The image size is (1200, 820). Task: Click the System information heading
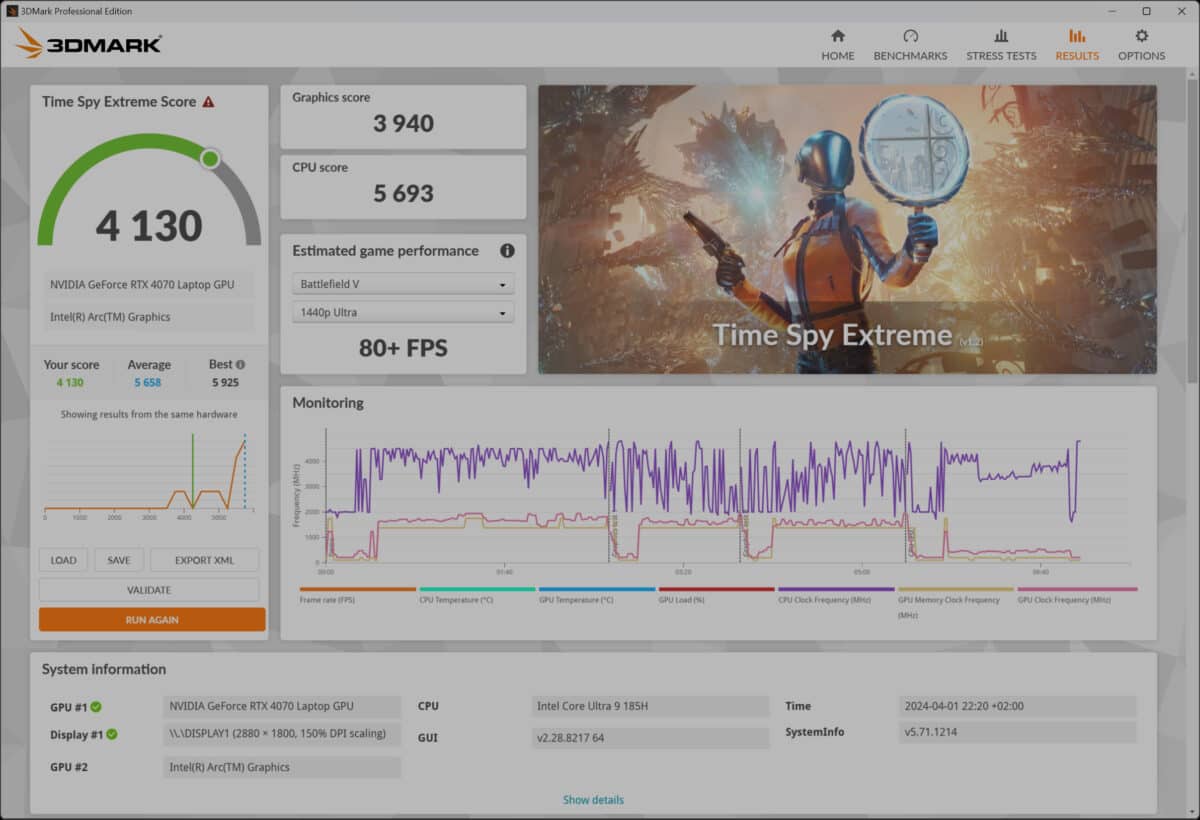tap(104, 669)
